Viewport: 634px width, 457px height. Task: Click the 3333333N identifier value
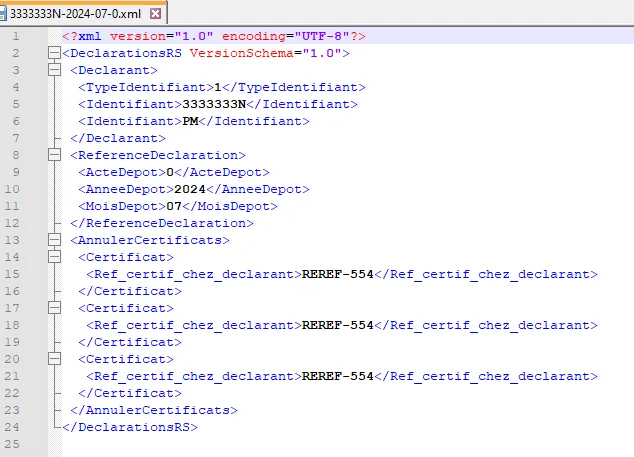(214, 104)
